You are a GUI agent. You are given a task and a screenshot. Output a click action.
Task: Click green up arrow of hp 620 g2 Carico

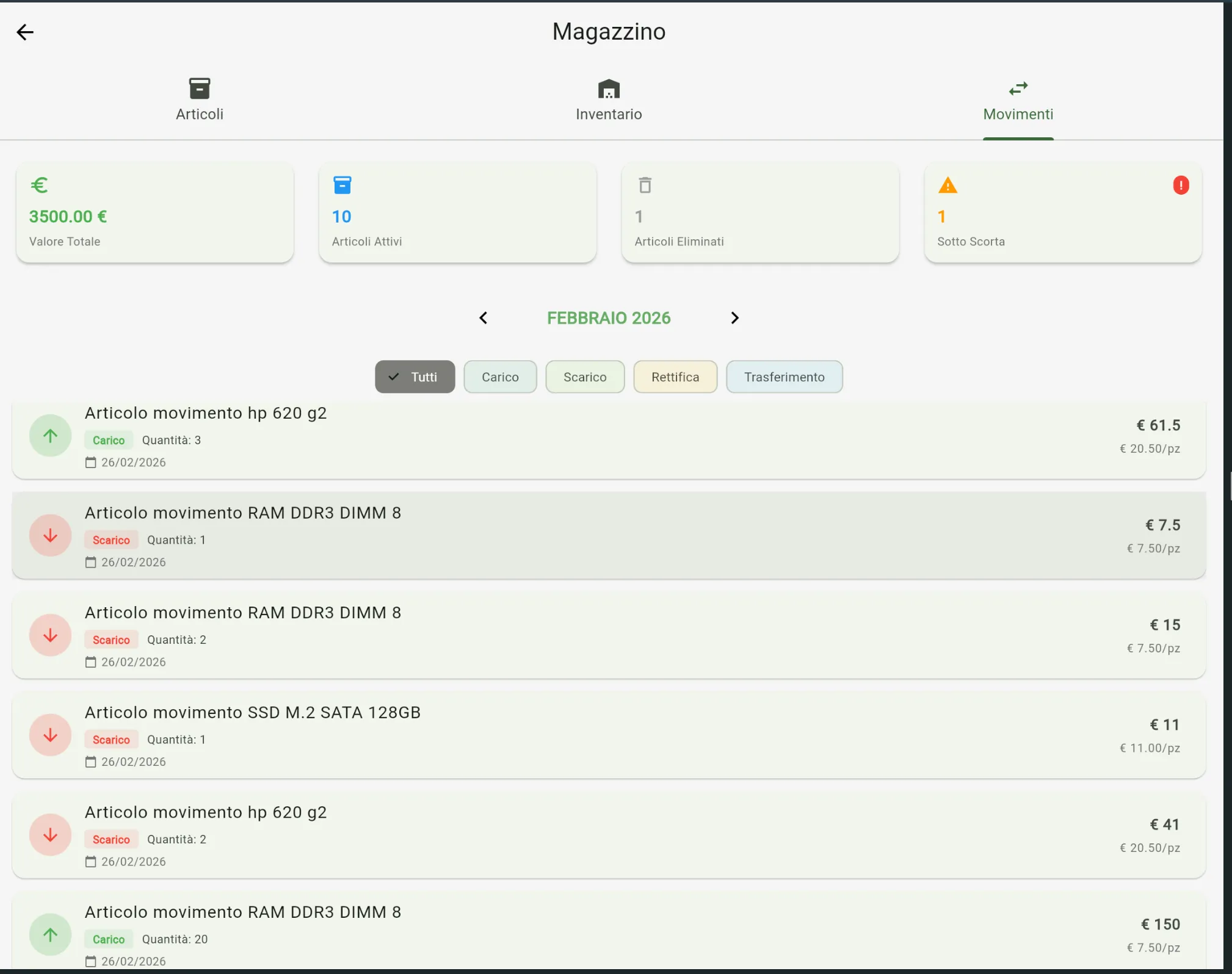(x=51, y=436)
